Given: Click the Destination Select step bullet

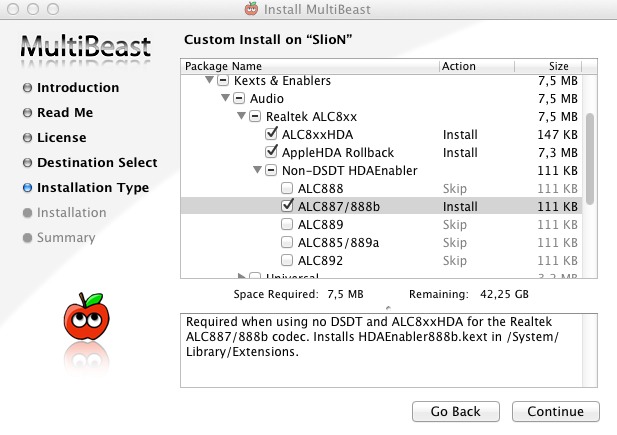Looking at the screenshot, I should click(27, 163).
